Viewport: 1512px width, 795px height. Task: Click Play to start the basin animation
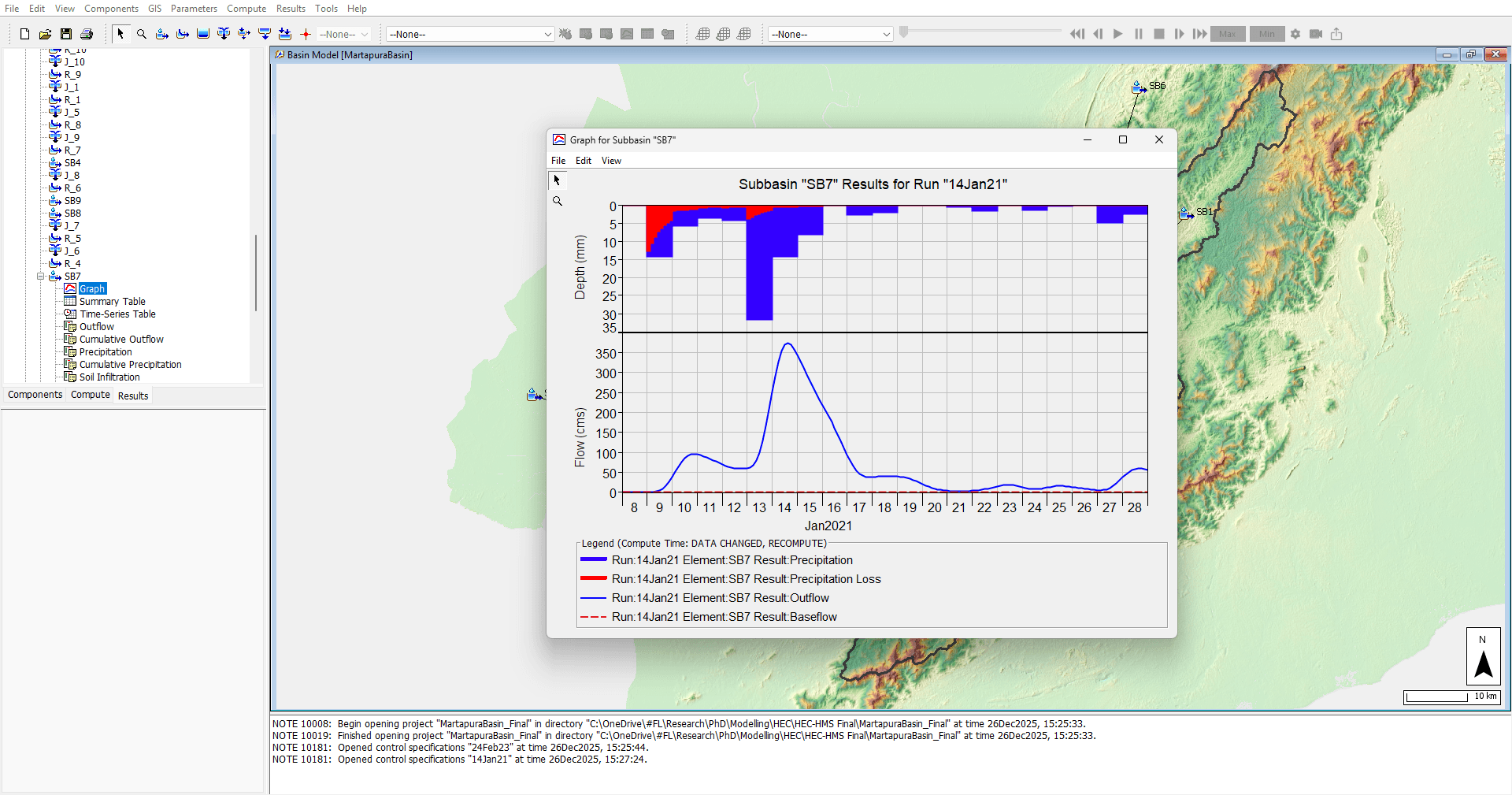point(1118,34)
